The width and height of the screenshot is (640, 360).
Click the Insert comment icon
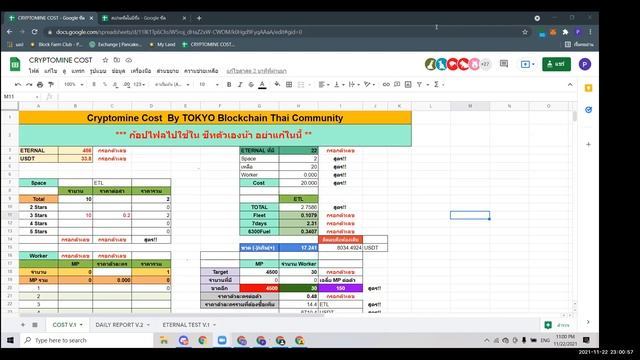(x=397, y=84)
